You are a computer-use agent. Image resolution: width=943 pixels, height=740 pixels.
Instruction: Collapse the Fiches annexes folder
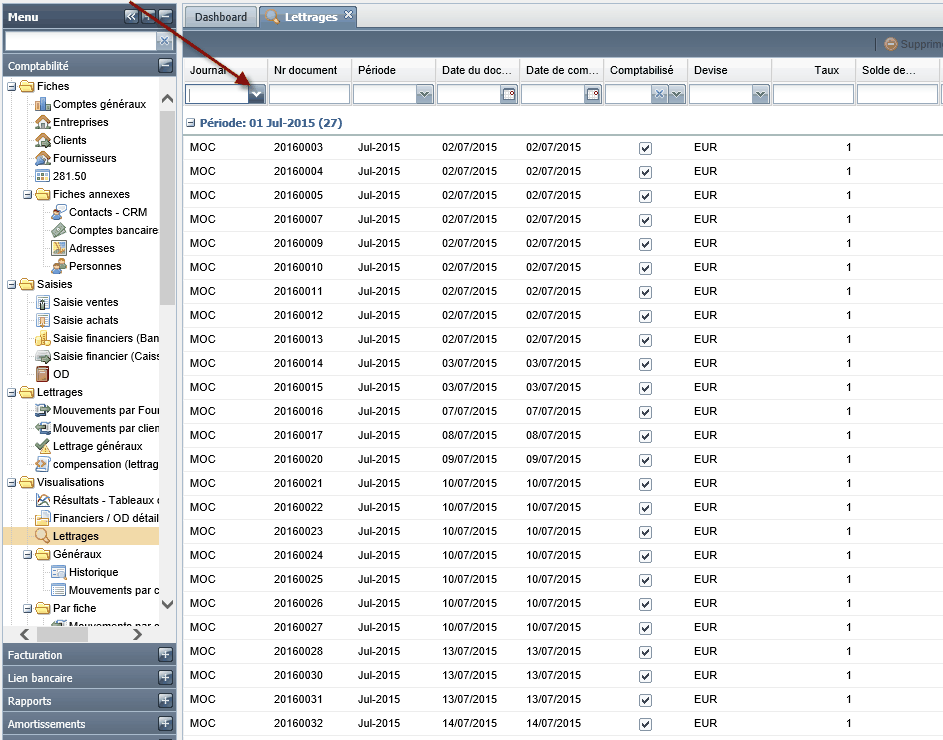27,194
